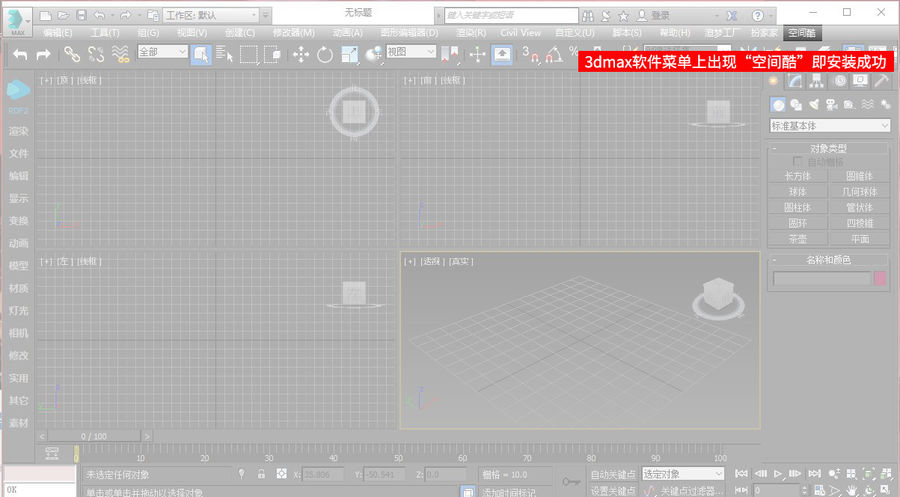
Task: Select the Cameras category icon
Action: pos(831,104)
